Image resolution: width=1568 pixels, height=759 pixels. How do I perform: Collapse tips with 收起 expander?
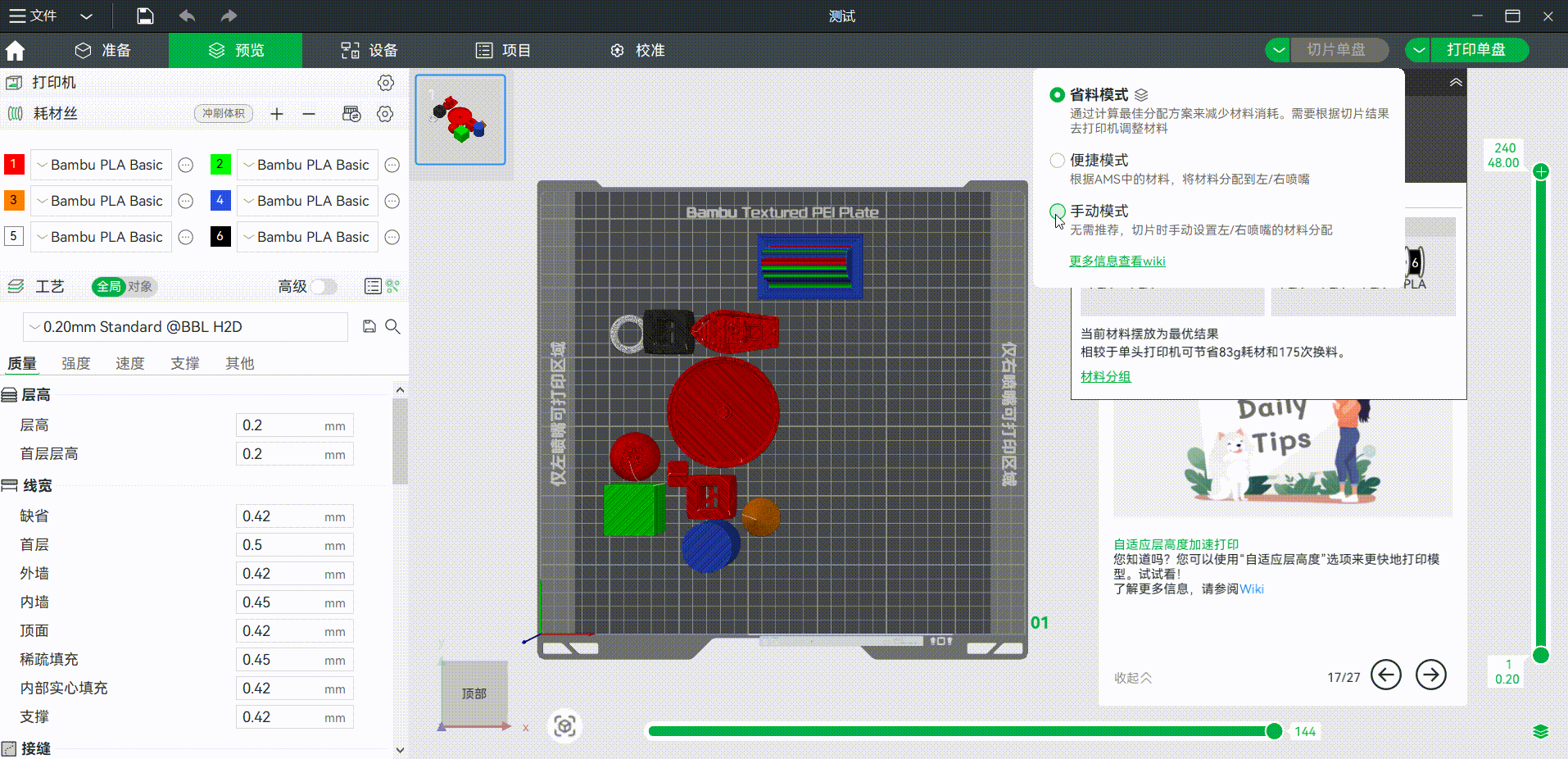(1133, 678)
